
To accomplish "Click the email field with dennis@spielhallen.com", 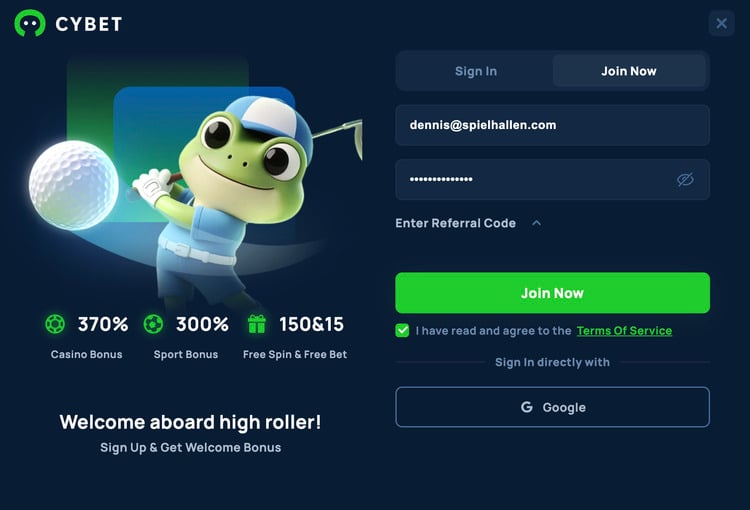I will click(552, 125).
